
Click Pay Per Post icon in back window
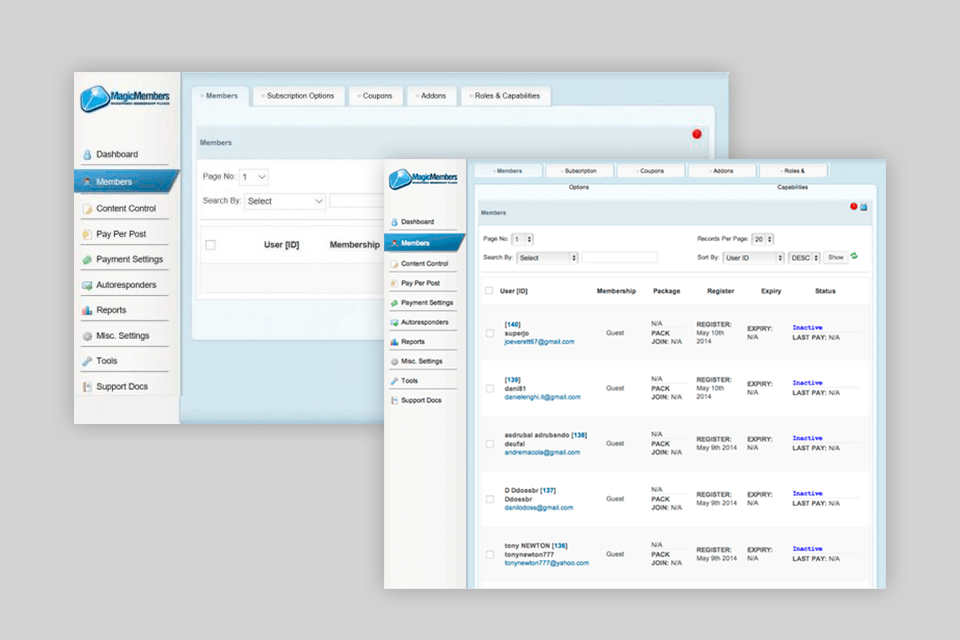[87, 234]
